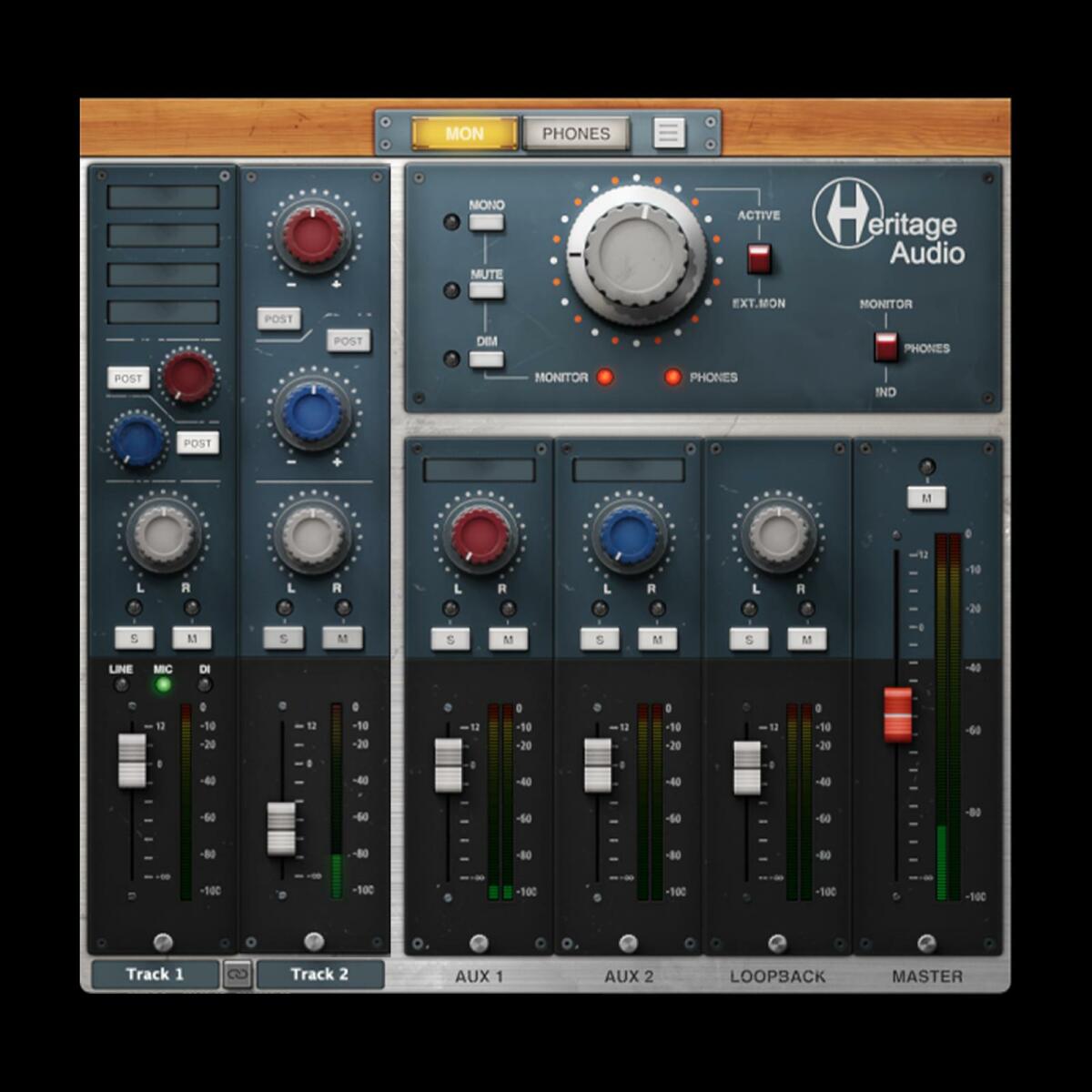Click the MASTER level meter

(x=948, y=717)
